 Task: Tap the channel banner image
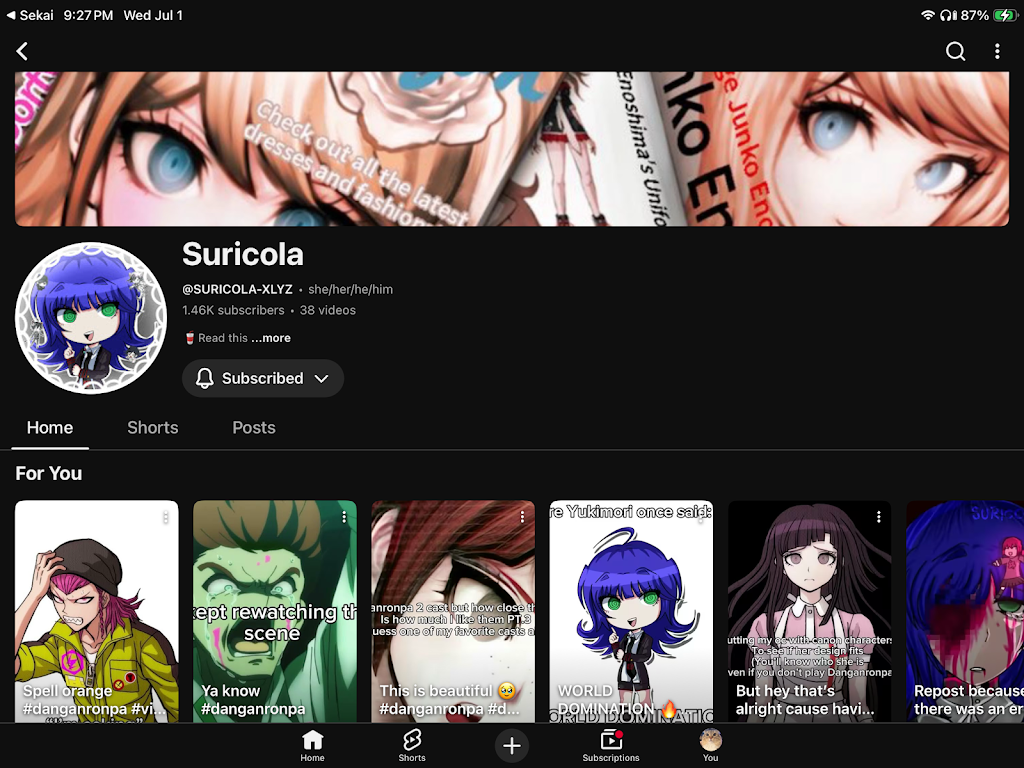(x=512, y=149)
